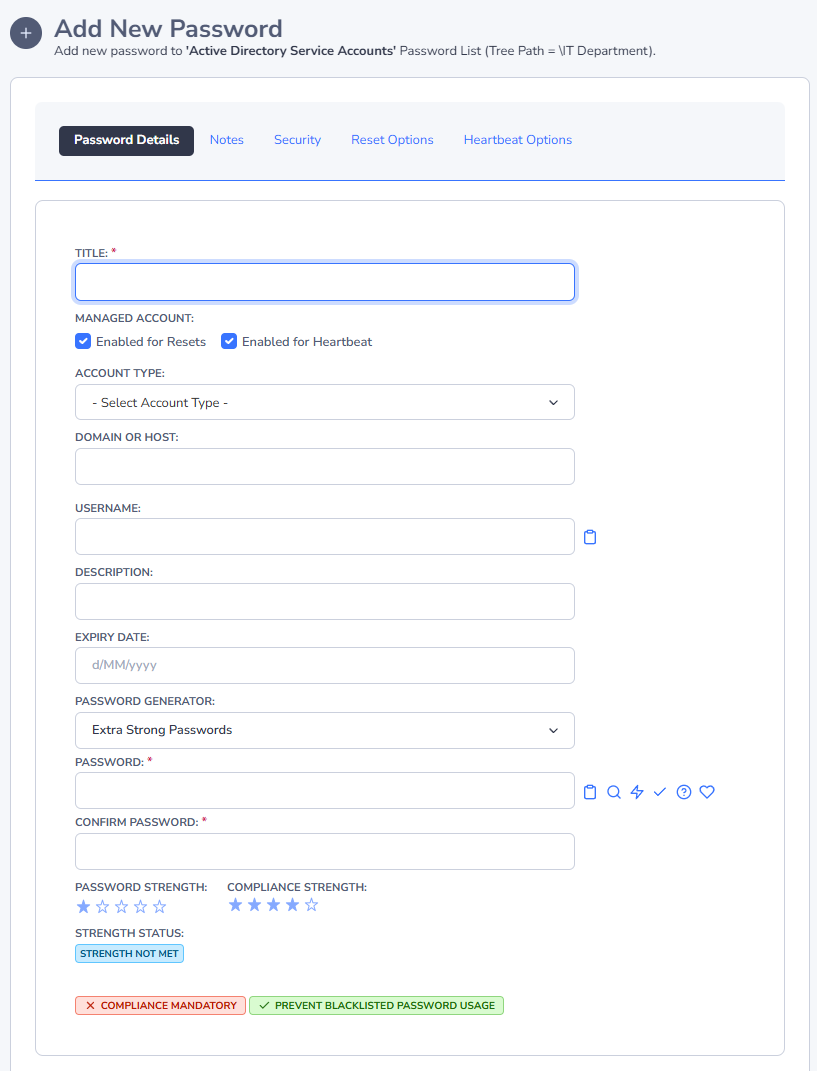Expand the Password Generator dropdown

(324, 730)
